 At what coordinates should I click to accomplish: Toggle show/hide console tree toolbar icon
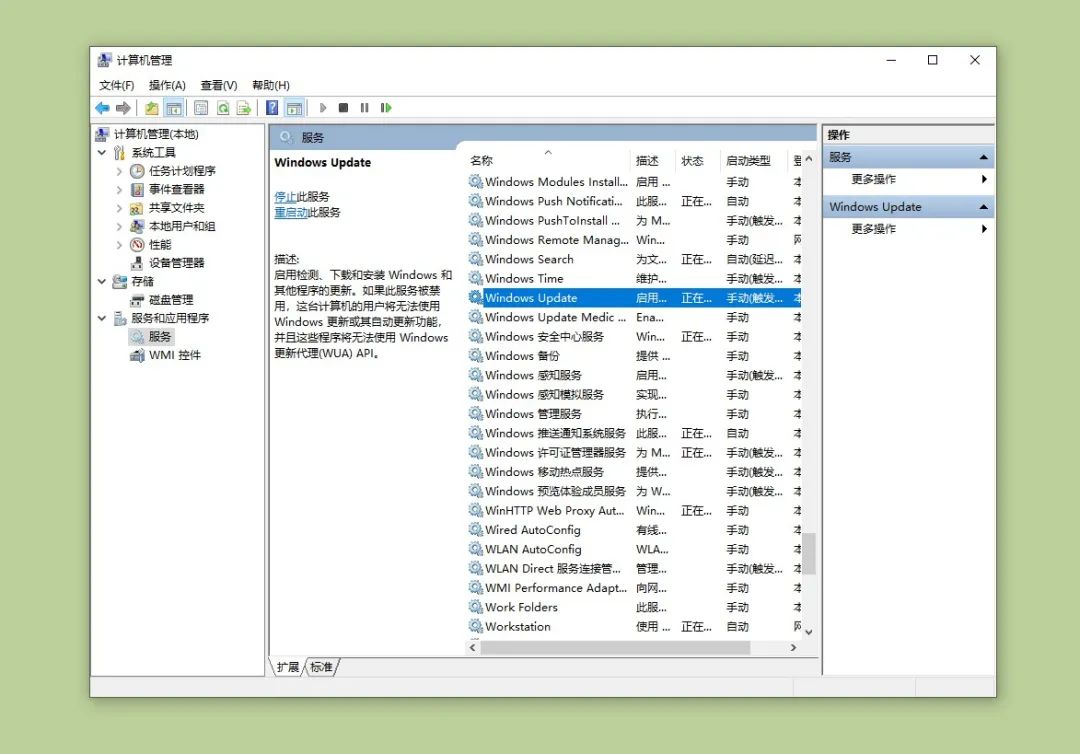174,107
